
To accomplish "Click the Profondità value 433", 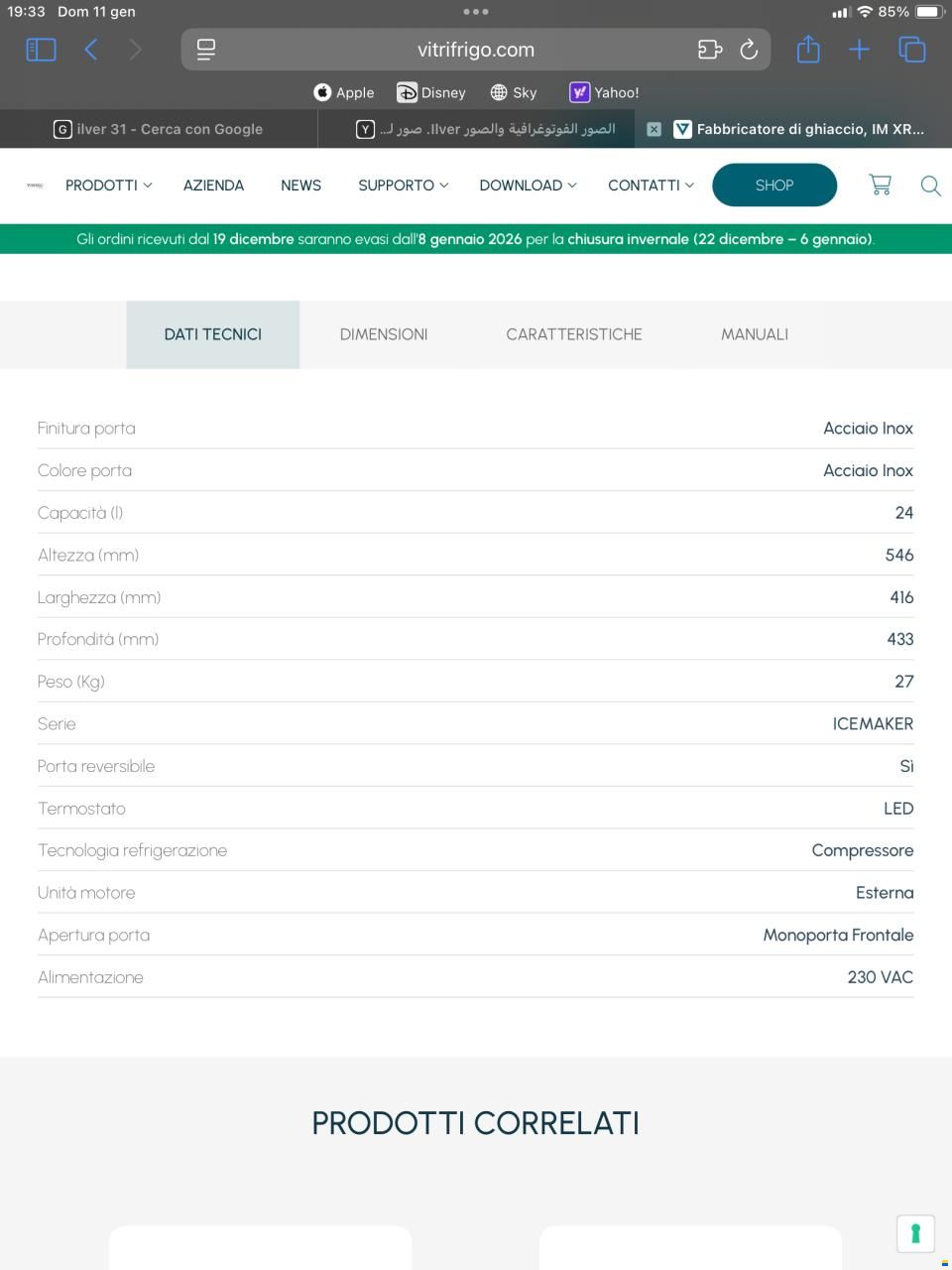I will click(900, 640).
